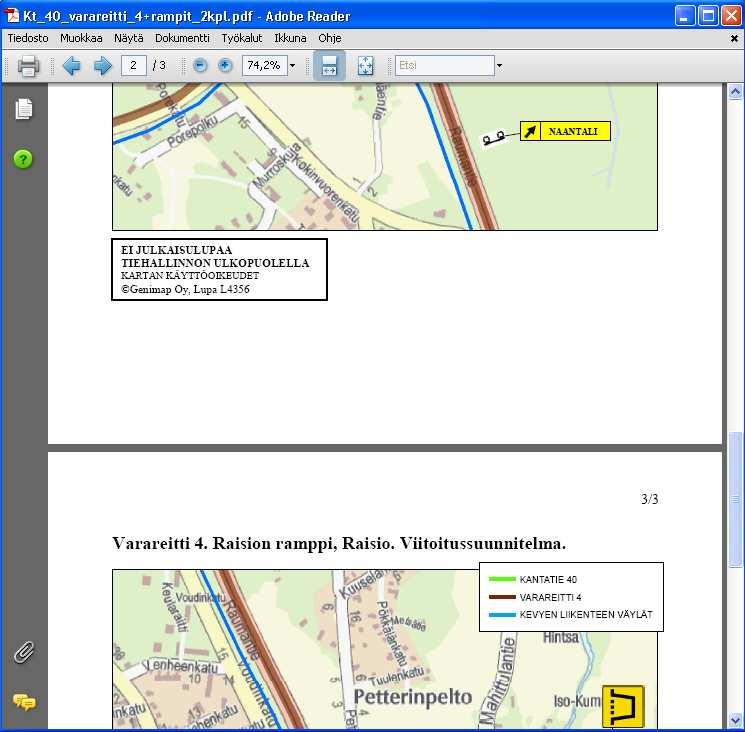Click the vertical scrollbar thumb
Viewport: 745px width, 732px height.
pyautogui.click(x=735, y=499)
